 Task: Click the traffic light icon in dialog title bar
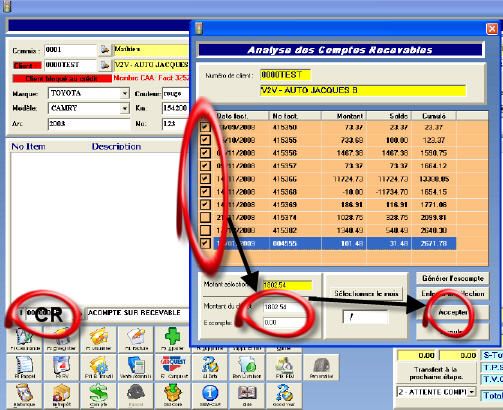[x=199, y=29]
